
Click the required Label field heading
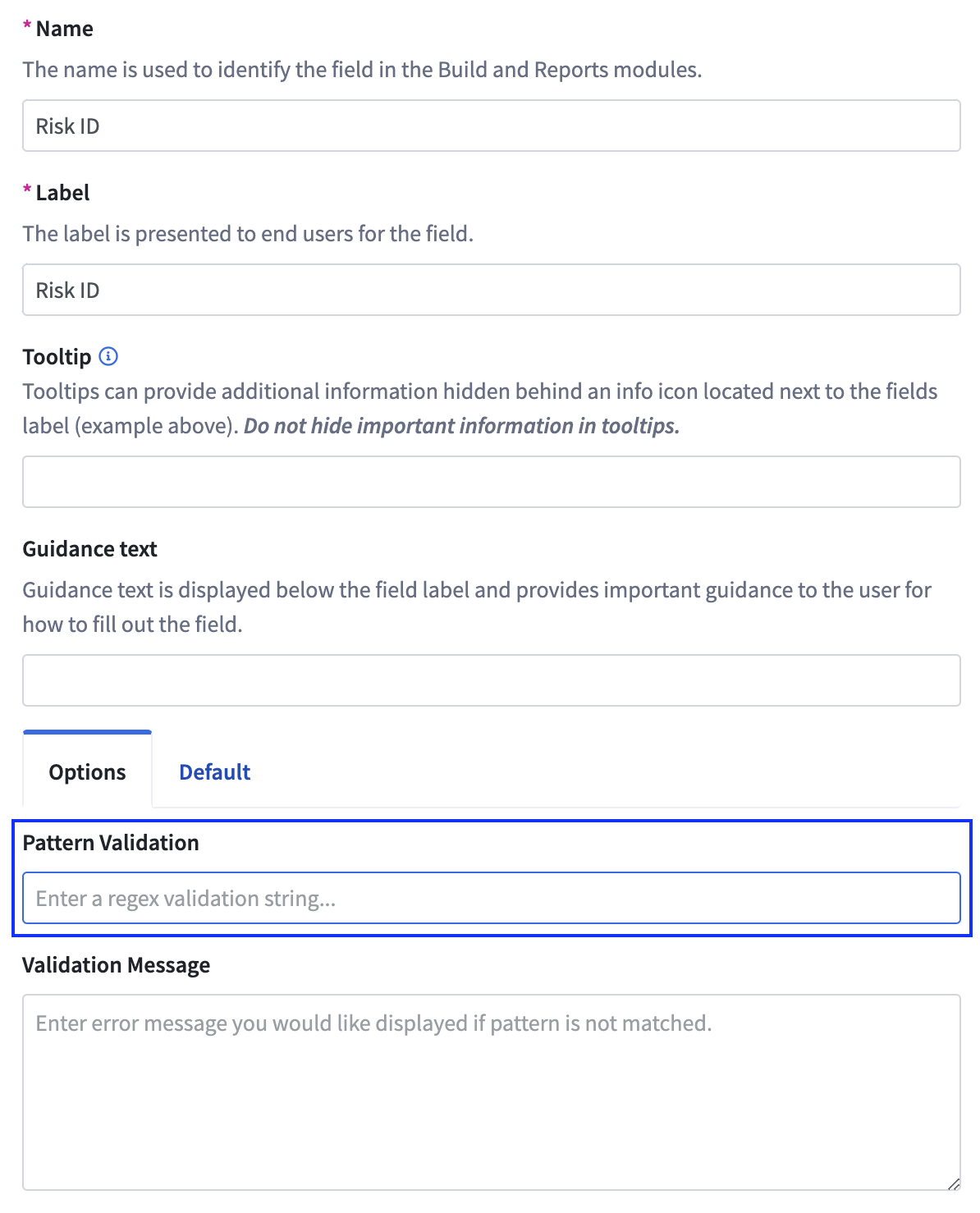(x=62, y=193)
